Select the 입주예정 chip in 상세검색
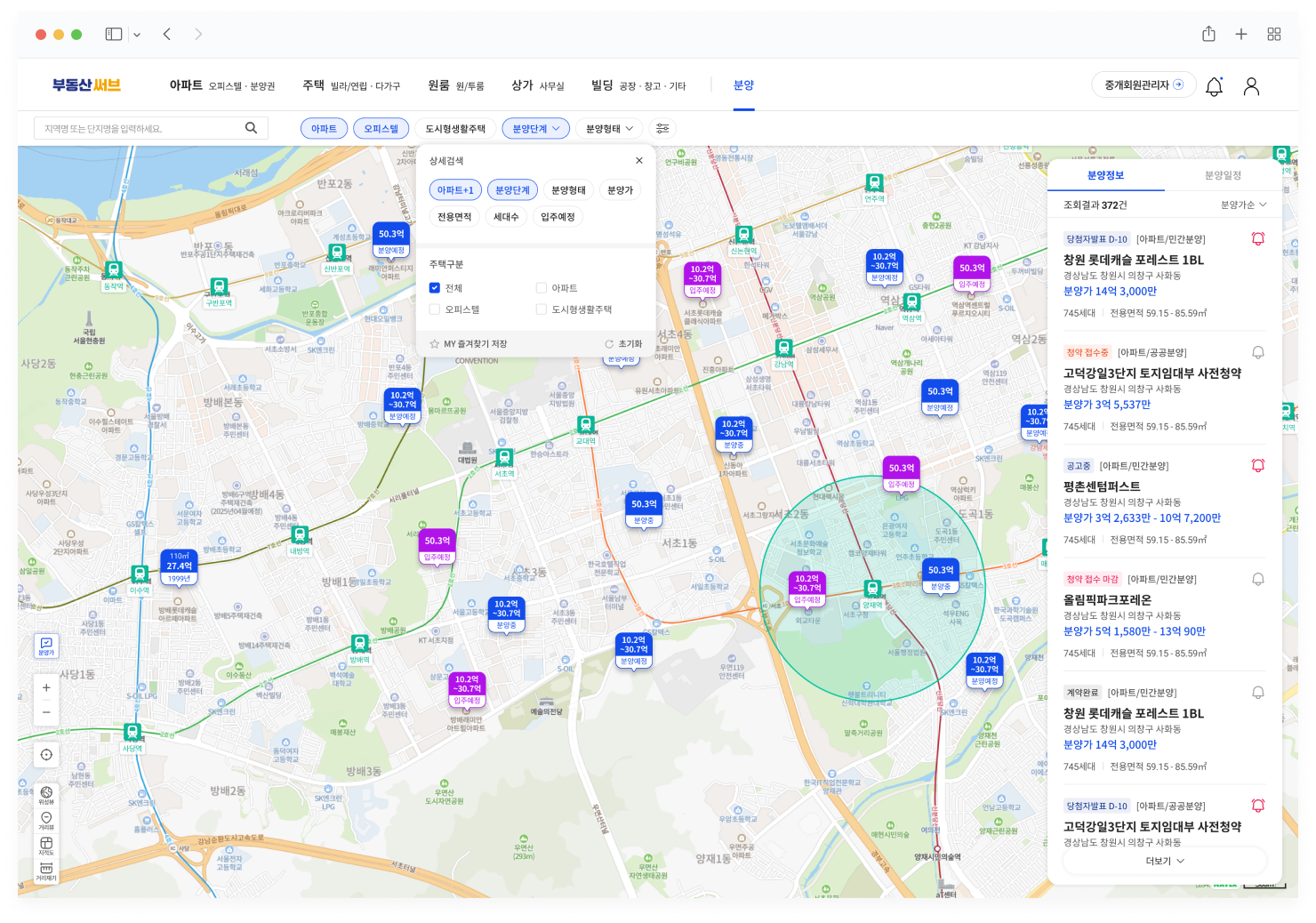1316x923 pixels. coord(558,216)
